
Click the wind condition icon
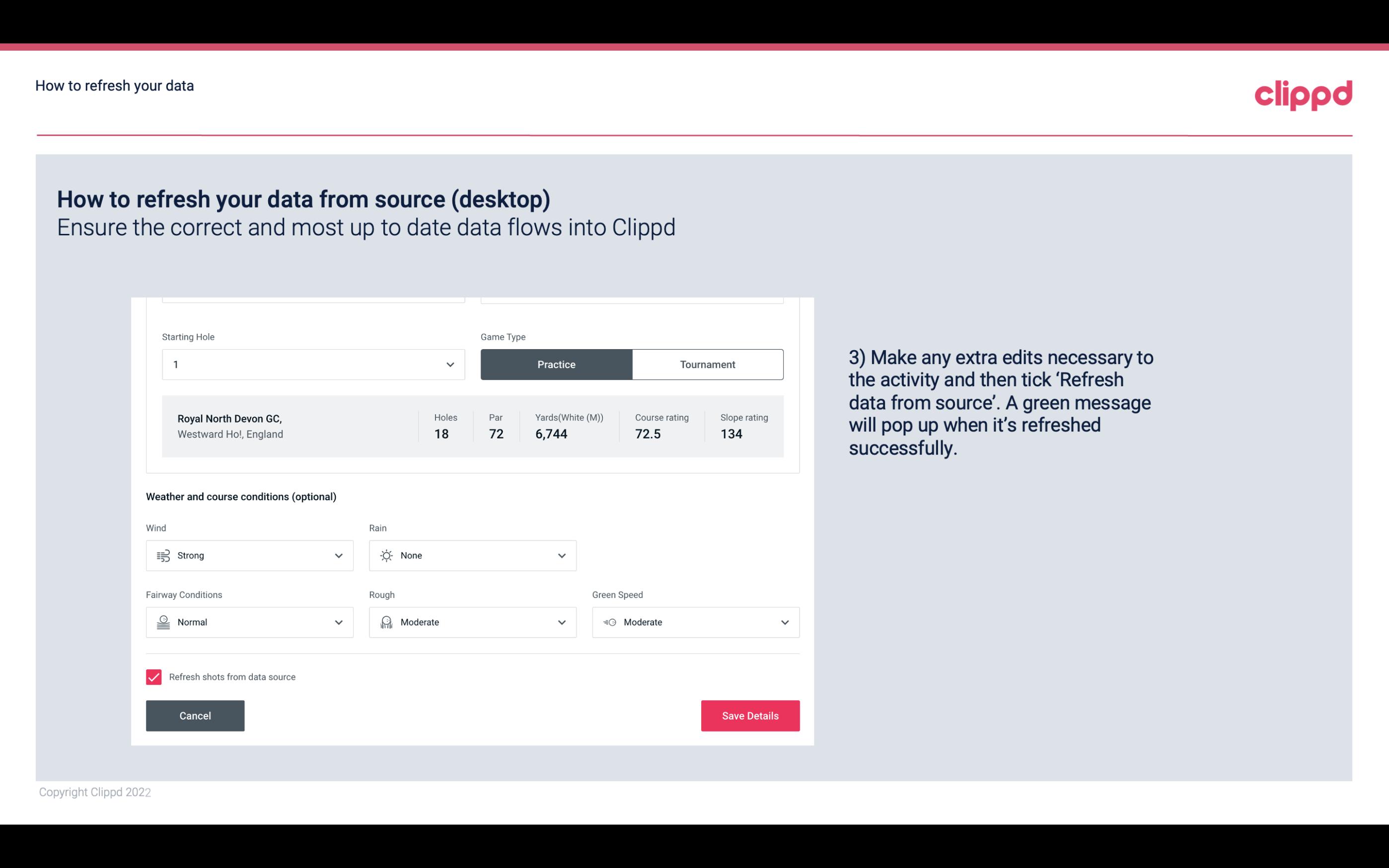click(x=163, y=555)
